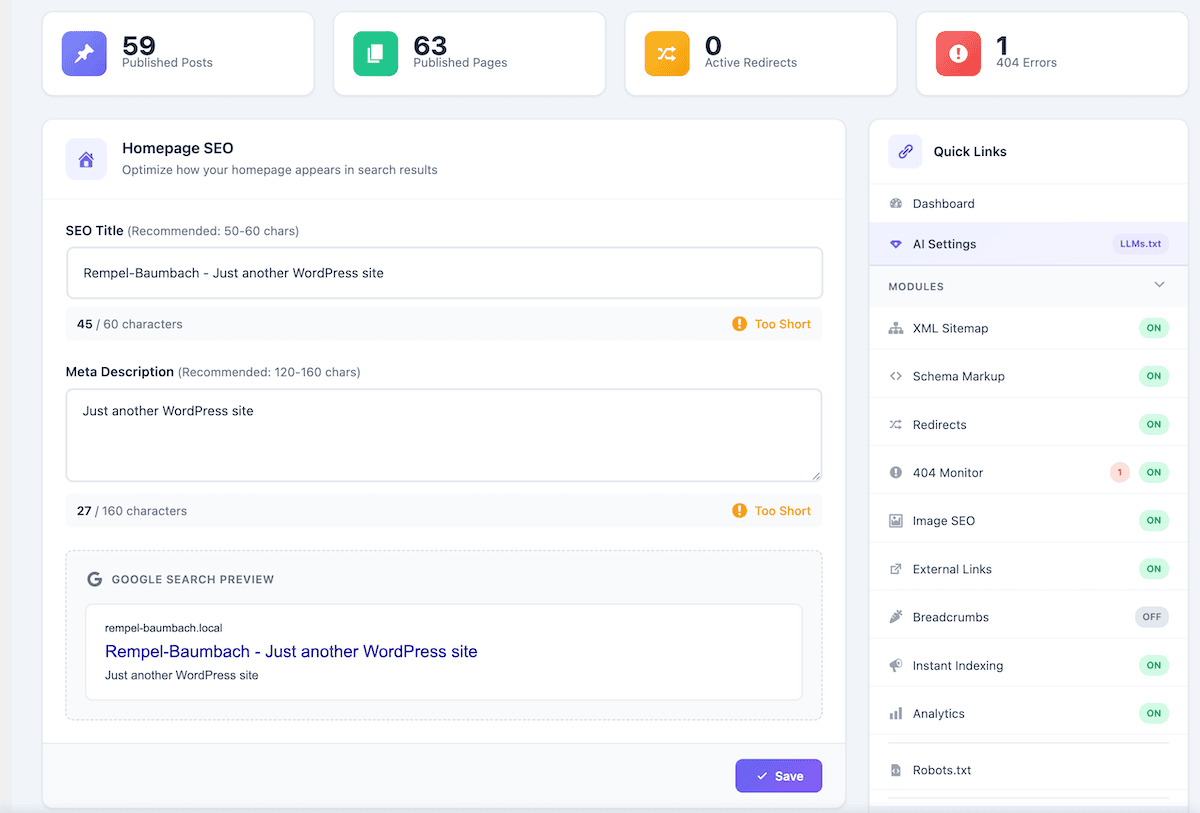This screenshot has height=813, width=1200.
Task: Click the Meta Description warning icon
Action: coord(739,511)
